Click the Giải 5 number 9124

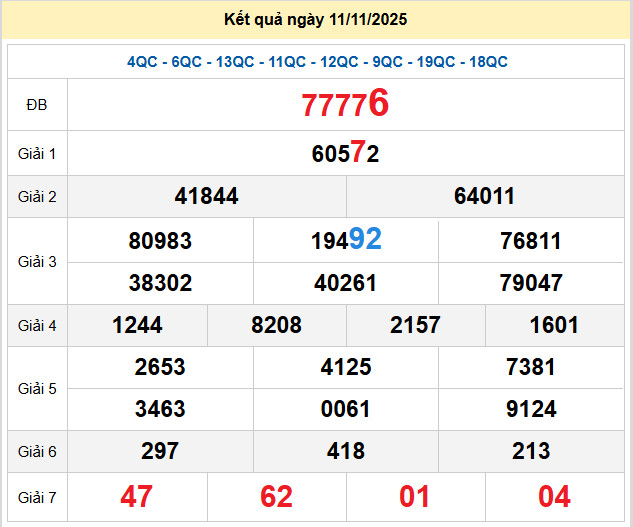530,409
